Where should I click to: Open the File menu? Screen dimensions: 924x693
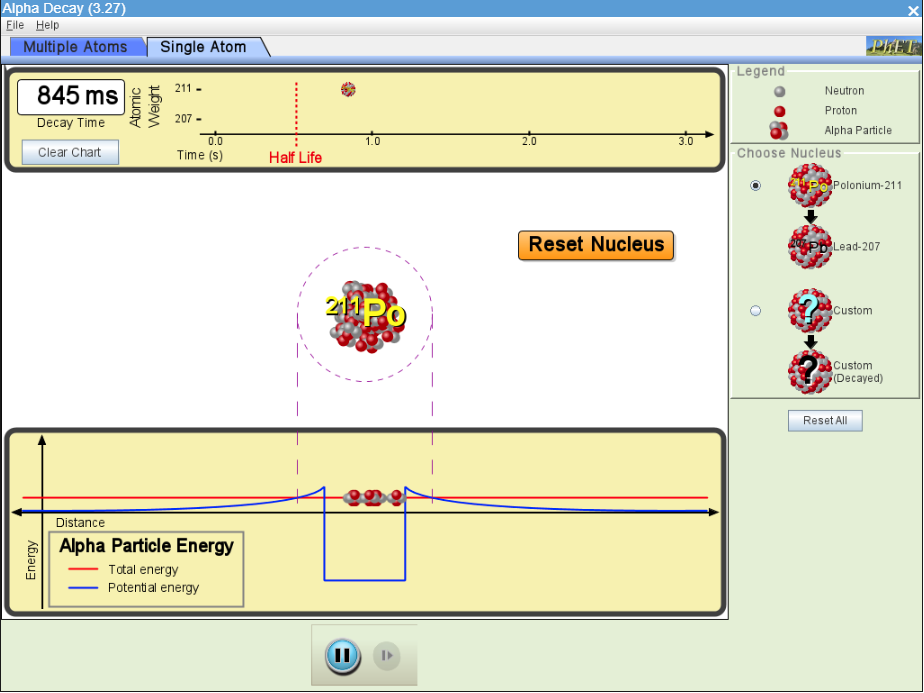tap(15, 25)
